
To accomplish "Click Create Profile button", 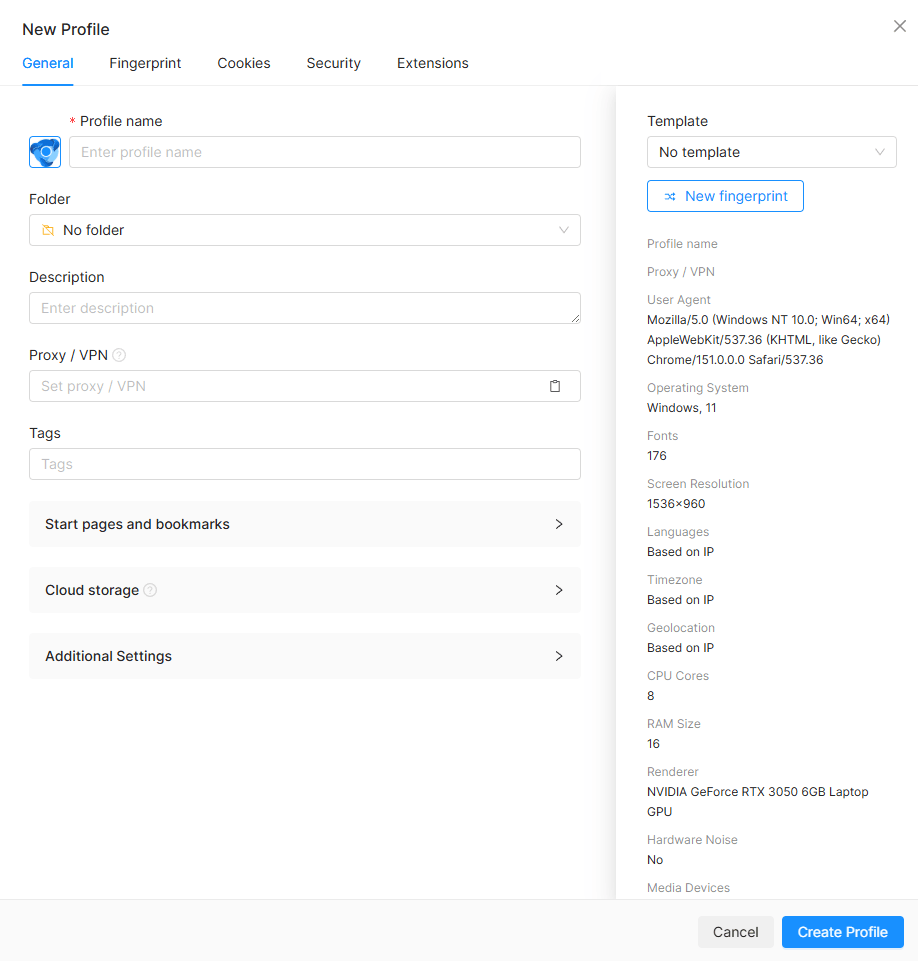I will click(843, 932).
